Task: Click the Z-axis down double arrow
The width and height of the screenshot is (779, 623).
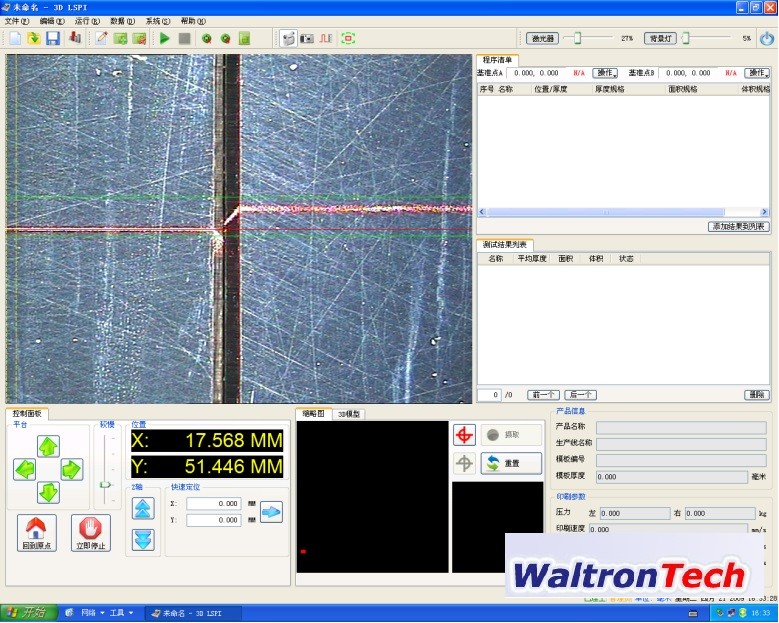Action: tap(143, 539)
